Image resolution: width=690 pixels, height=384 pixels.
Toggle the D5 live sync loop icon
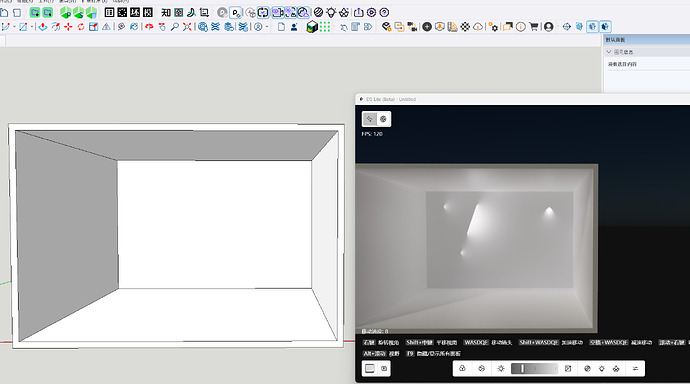pyautogui.click(x=263, y=12)
